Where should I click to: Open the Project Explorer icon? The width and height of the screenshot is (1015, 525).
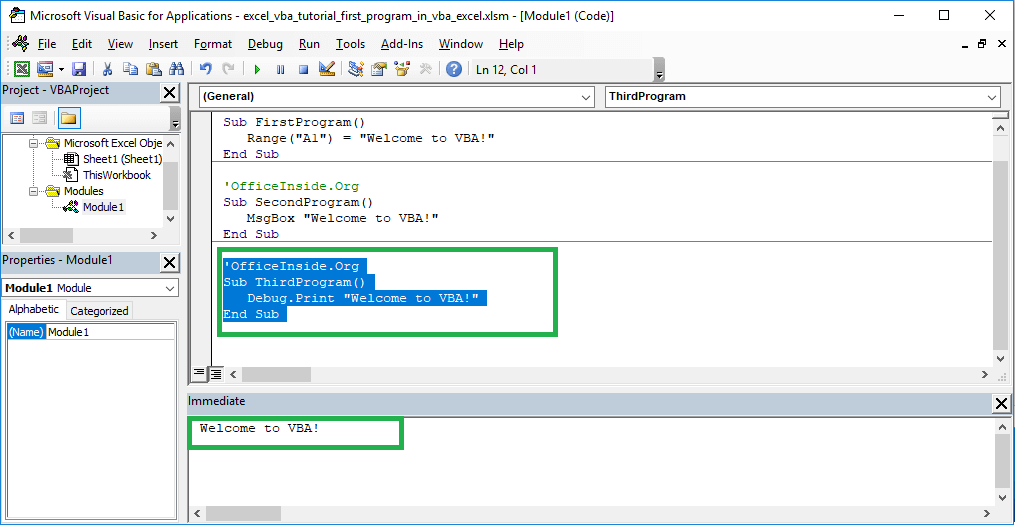point(355,69)
